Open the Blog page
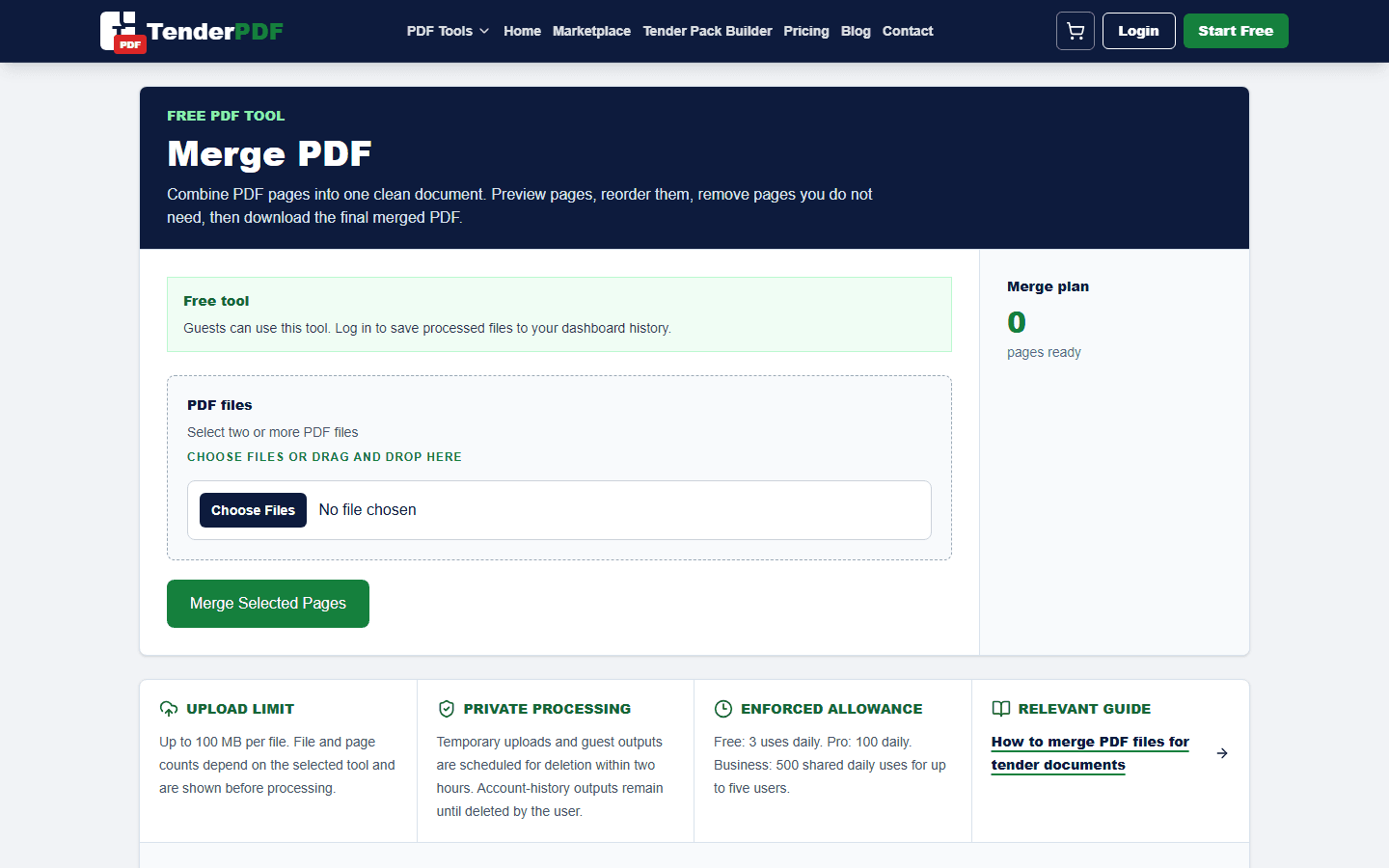The width and height of the screenshot is (1389, 868). pyautogui.click(x=856, y=31)
